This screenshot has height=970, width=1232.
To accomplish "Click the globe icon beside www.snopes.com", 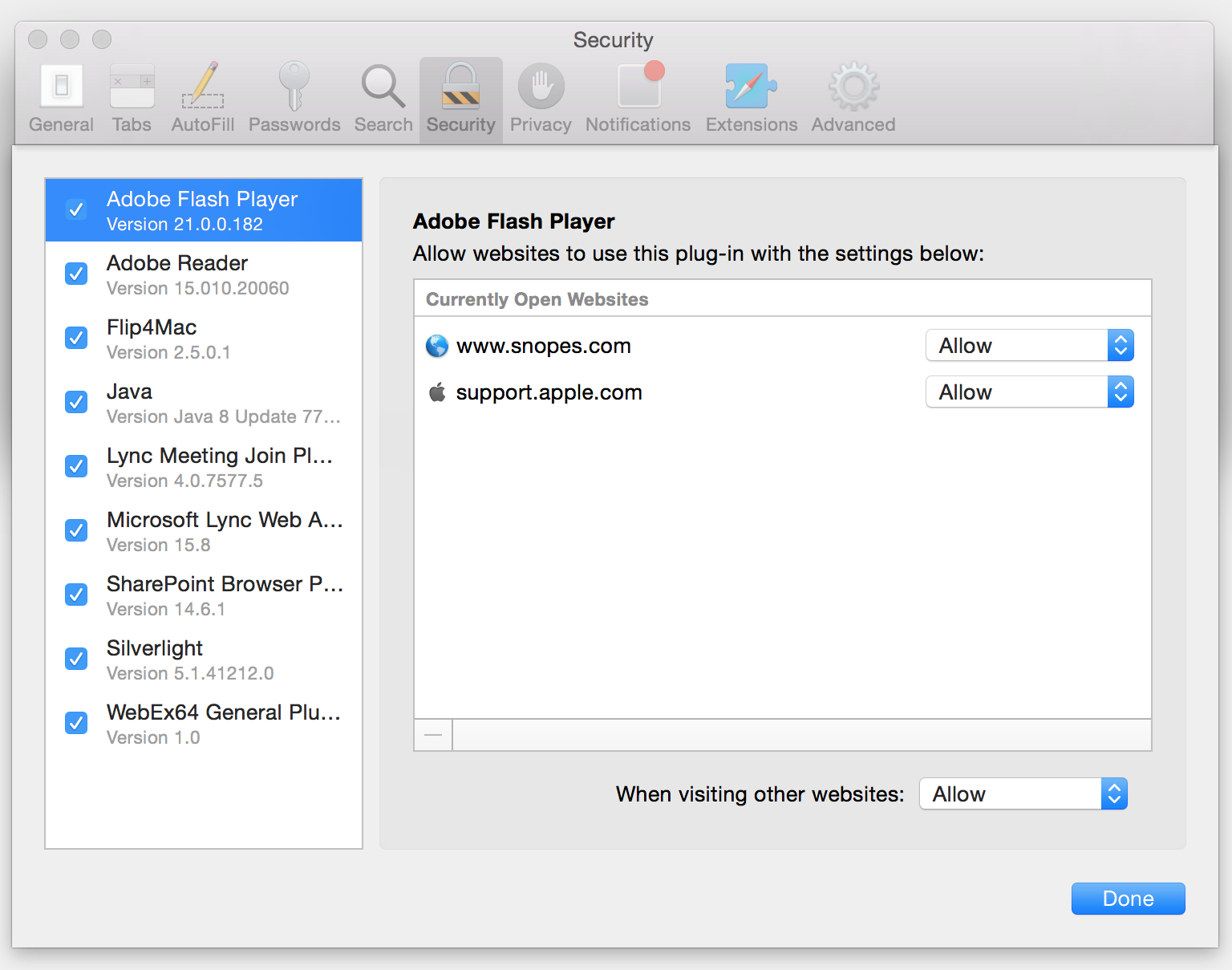I will click(x=437, y=346).
